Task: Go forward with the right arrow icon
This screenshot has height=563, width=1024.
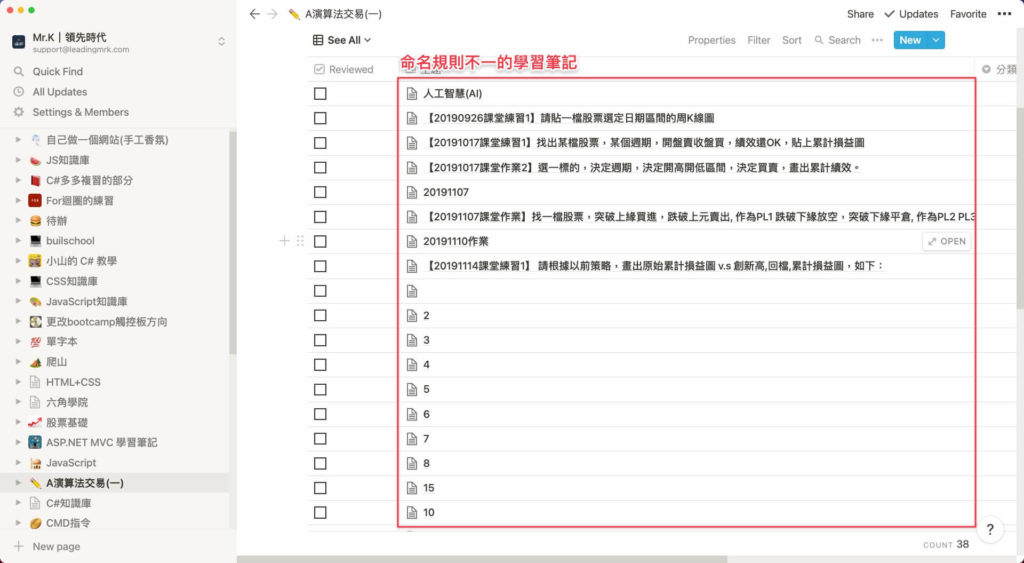Action: click(273, 14)
